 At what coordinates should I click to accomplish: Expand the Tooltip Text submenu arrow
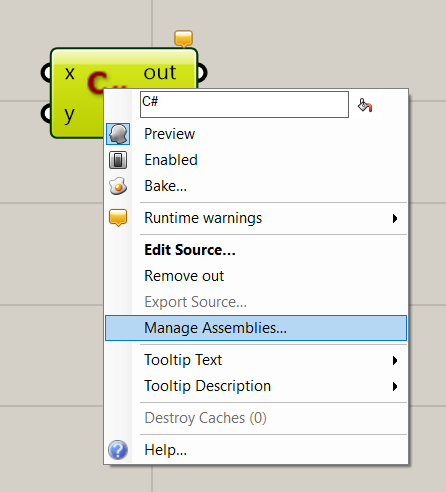click(x=395, y=360)
